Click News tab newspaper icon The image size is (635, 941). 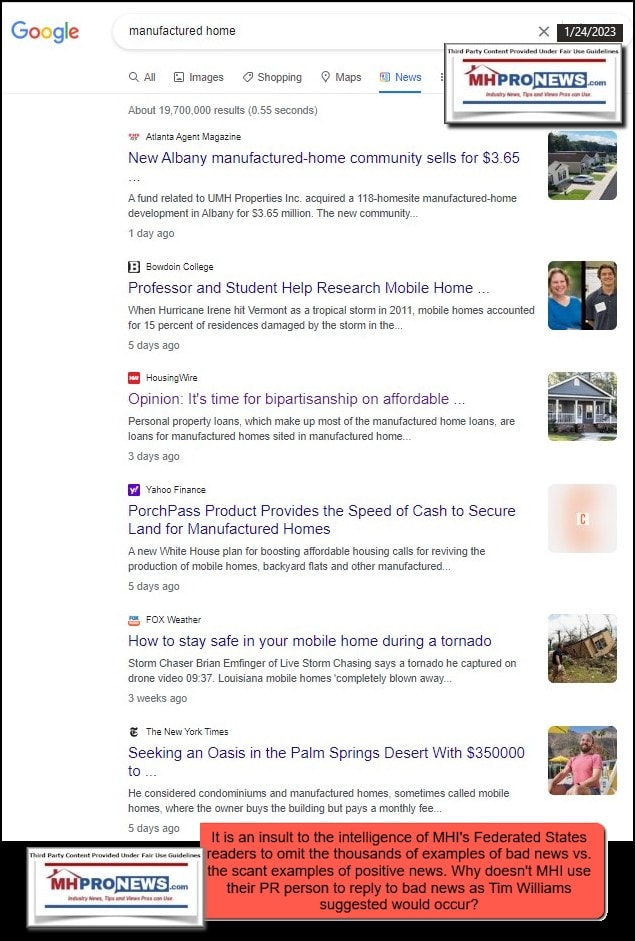(385, 77)
